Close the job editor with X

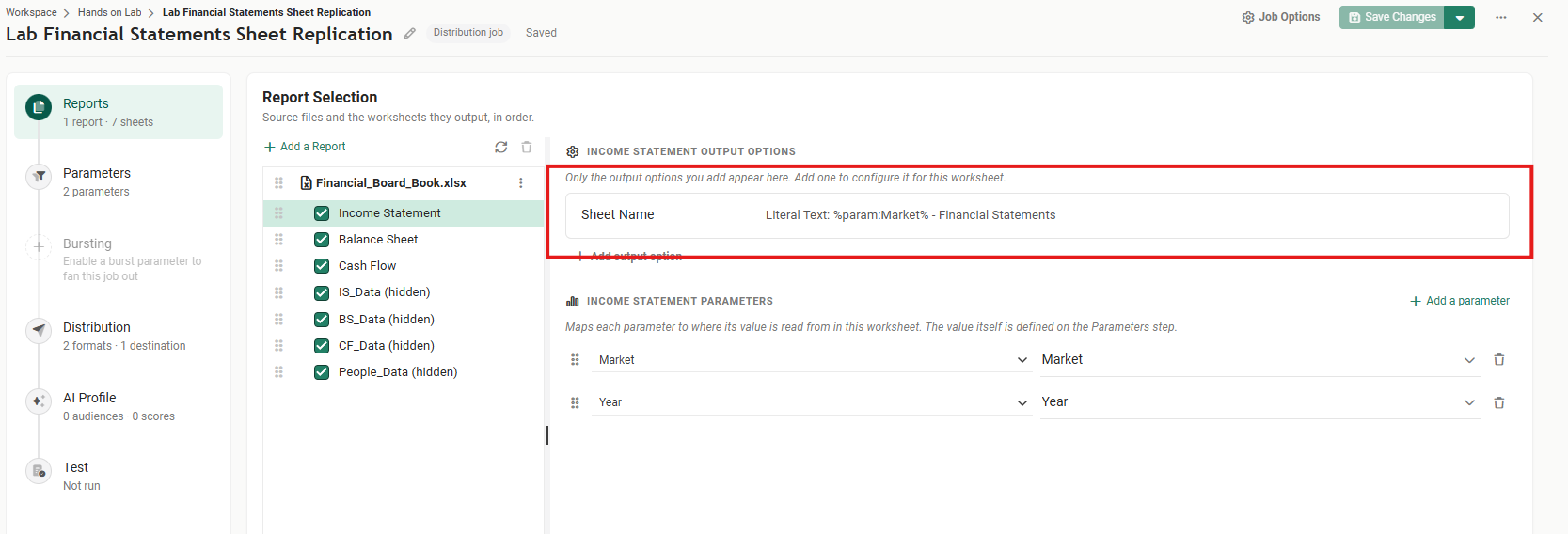coord(1538,17)
